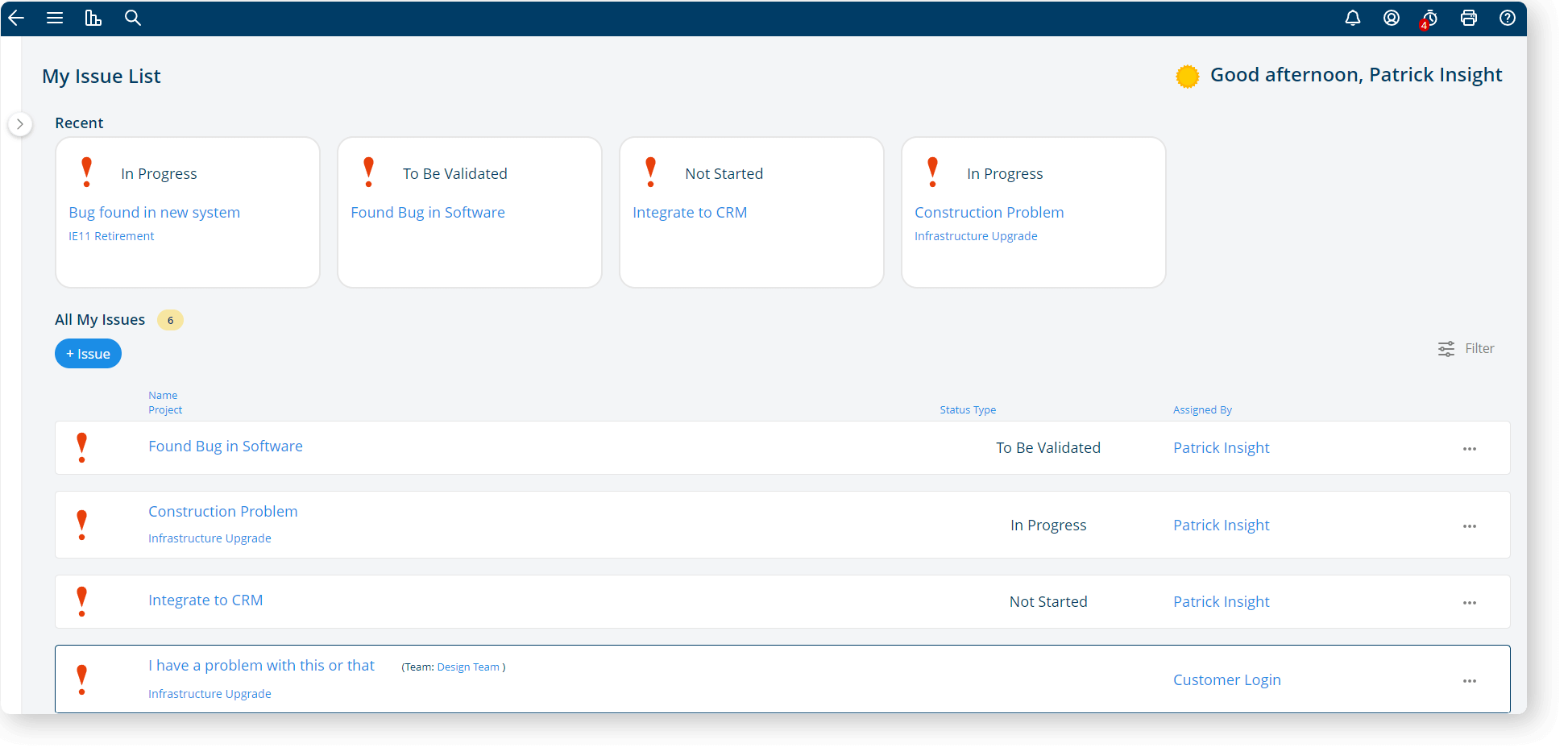The image size is (1568, 756).
Task: Open recent card Bug found in new system
Action: (x=155, y=213)
